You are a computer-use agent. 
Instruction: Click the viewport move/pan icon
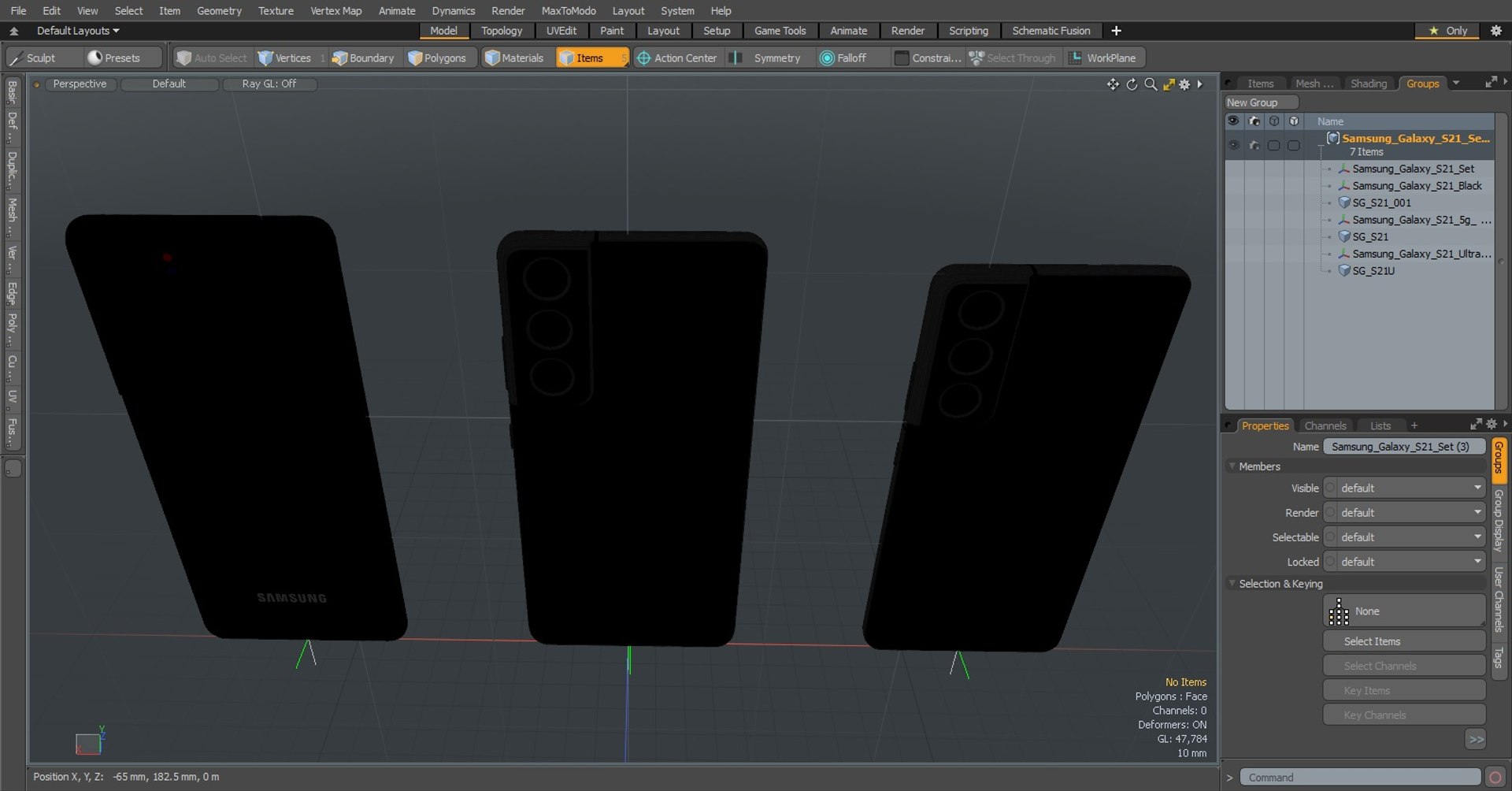tap(1113, 84)
